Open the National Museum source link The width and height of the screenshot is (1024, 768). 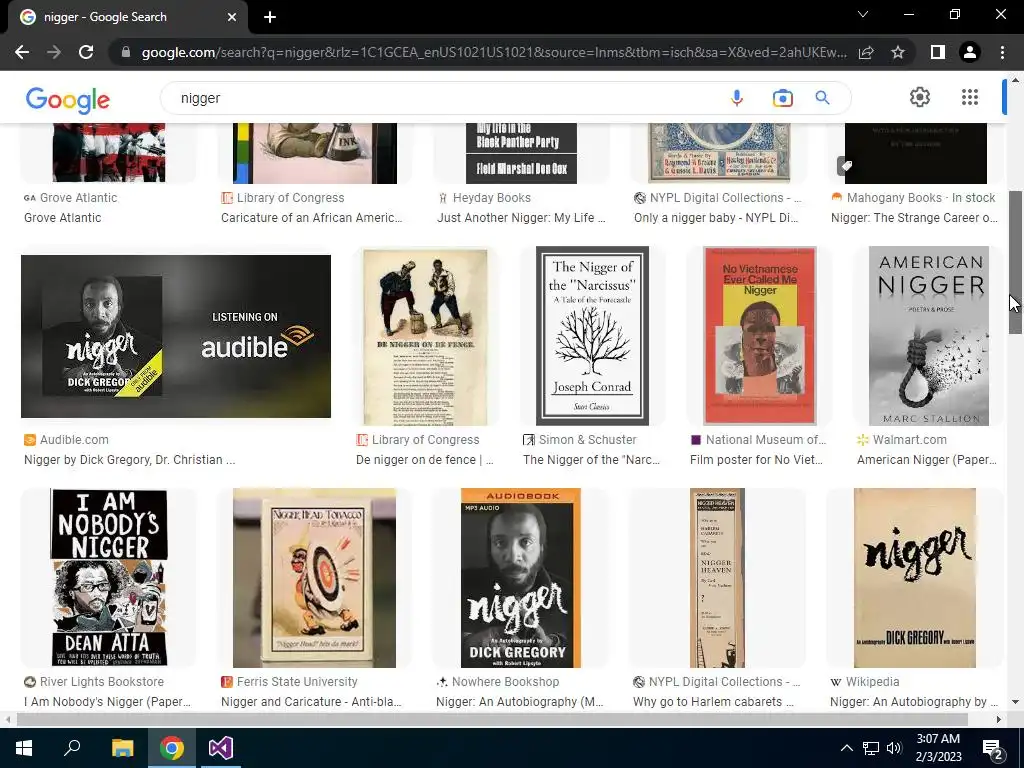[758, 440]
